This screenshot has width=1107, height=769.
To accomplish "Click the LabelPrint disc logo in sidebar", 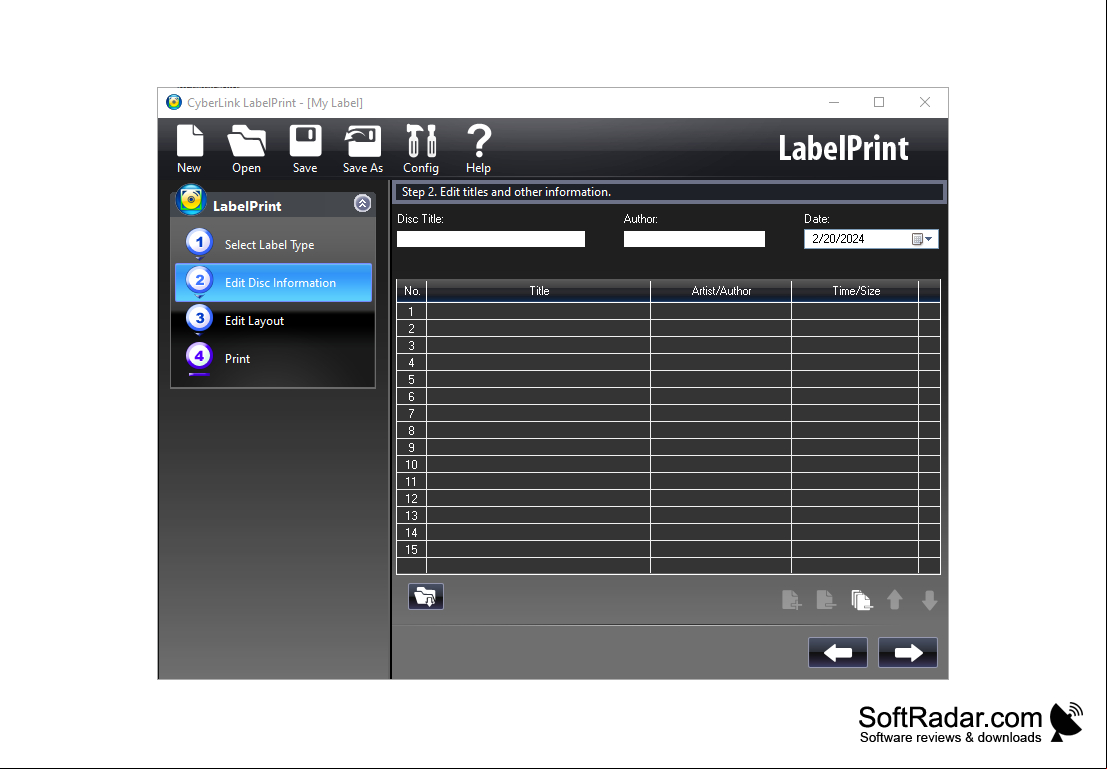I will click(x=191, y=200).
